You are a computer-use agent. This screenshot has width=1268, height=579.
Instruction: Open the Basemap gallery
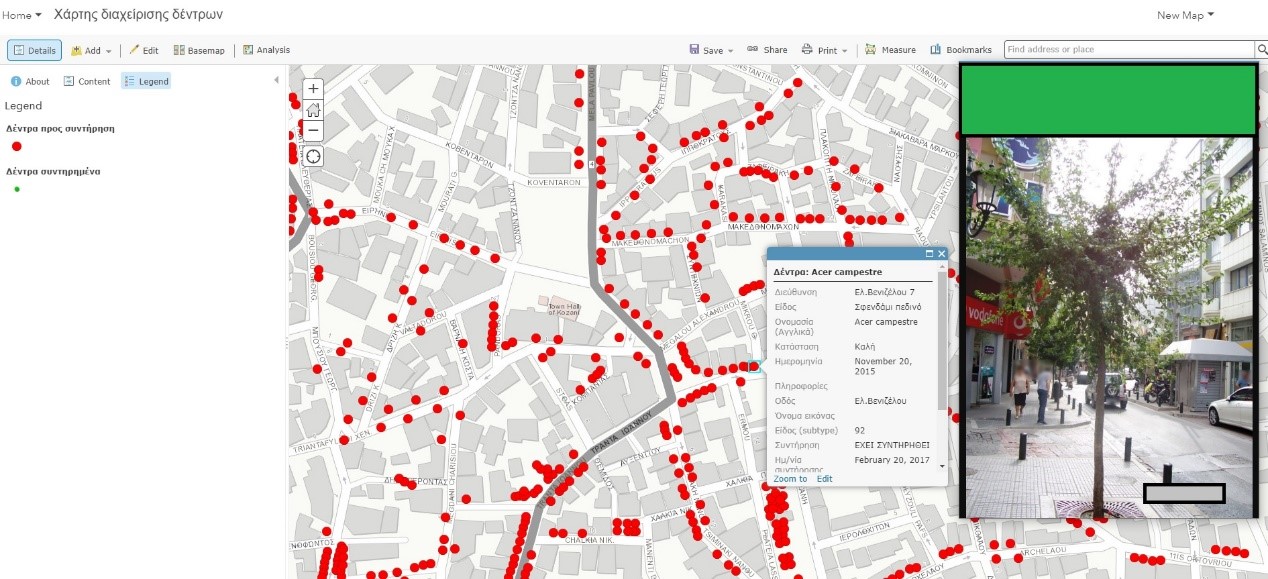click(199, 50)
